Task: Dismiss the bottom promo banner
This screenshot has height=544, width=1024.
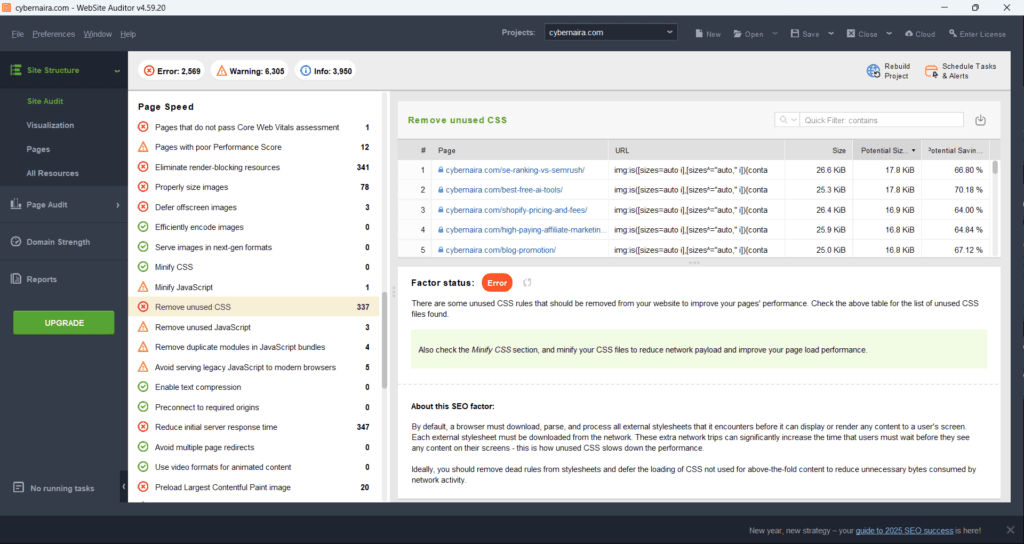Action: coord(1010,530)
